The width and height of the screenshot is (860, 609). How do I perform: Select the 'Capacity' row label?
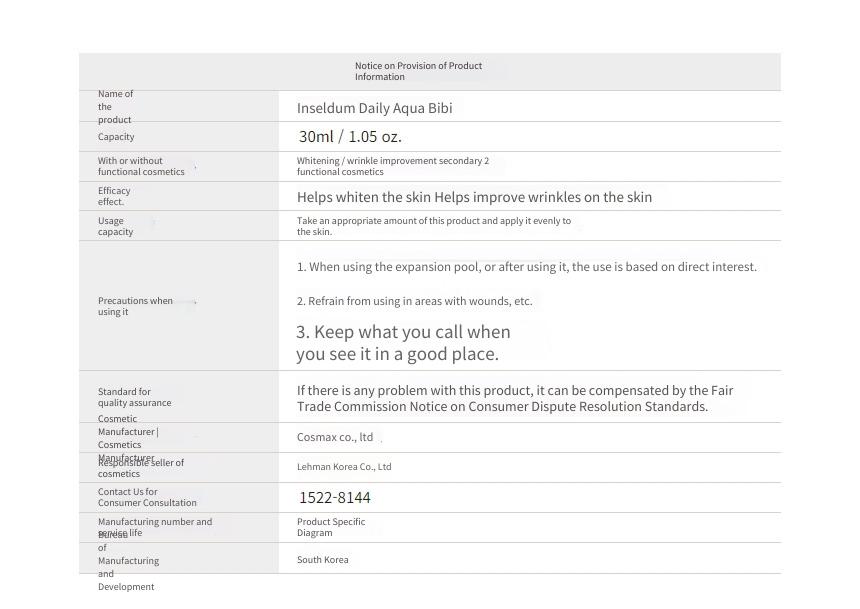pyautogui.click(x=116, y=137)
